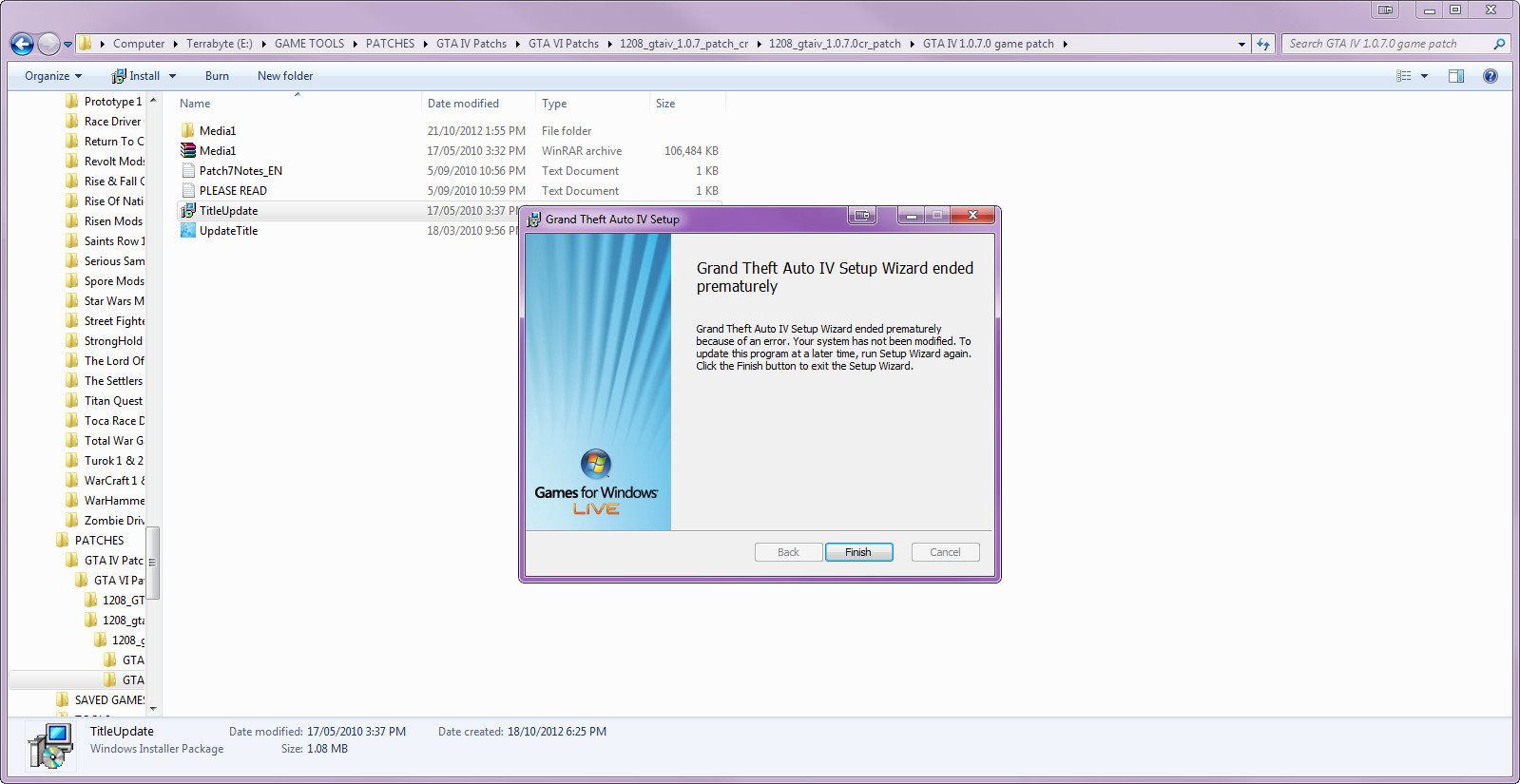Click the Setup dialog title icon
Image resolution: width=1520 pixels, height=784 pixels.
(x=534, y=220)
